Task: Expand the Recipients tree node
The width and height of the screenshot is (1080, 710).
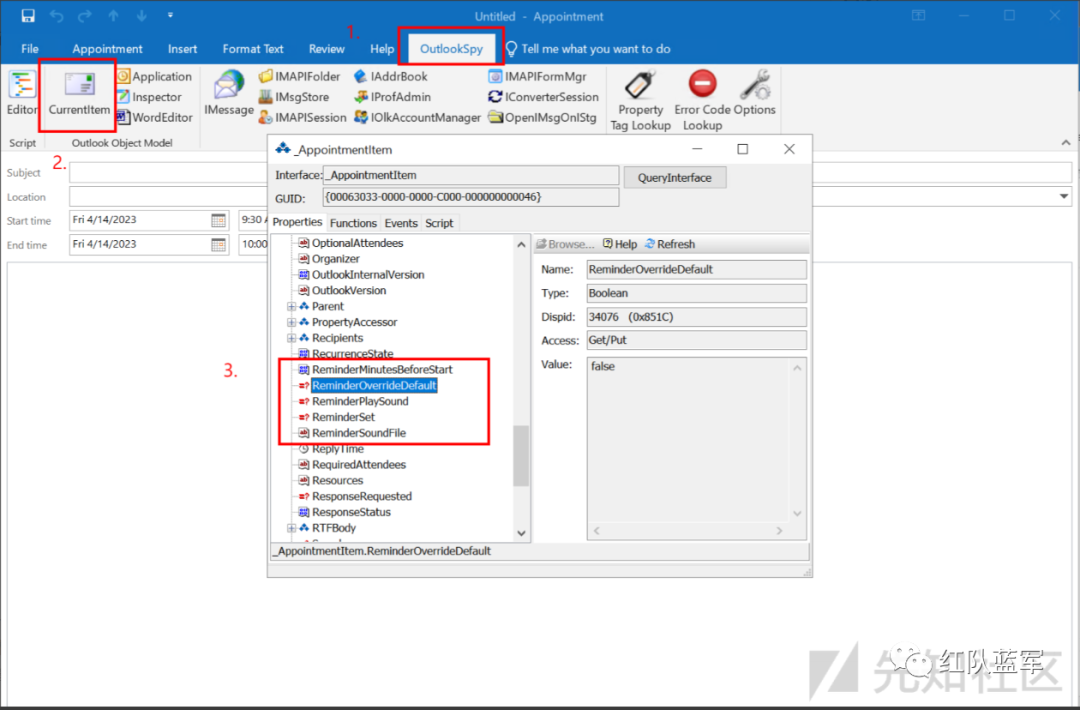Action: (x=291, y=338)
